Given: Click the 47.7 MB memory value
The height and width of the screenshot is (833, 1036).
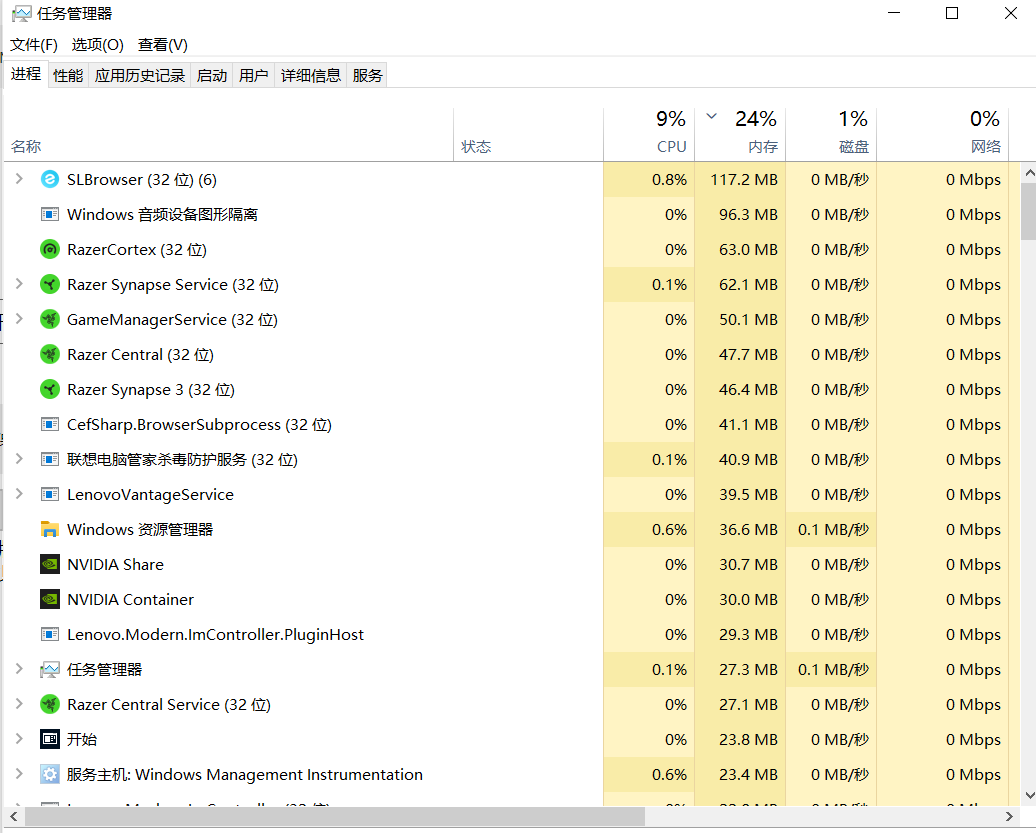Looking at the screenshot, I should pyautogui.click(x=748, y=355).
